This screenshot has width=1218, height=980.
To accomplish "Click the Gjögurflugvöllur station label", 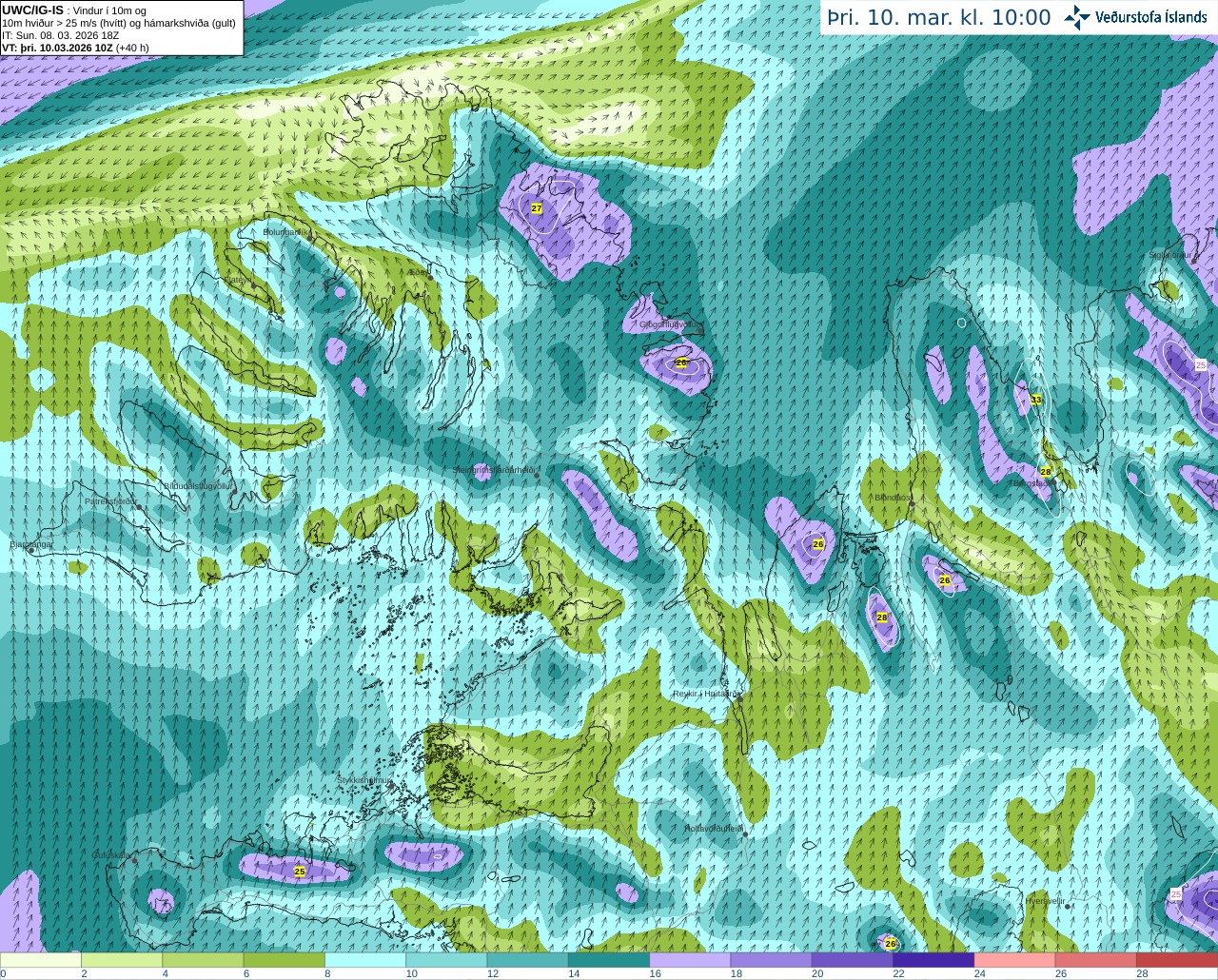I will tap(671, 324).
